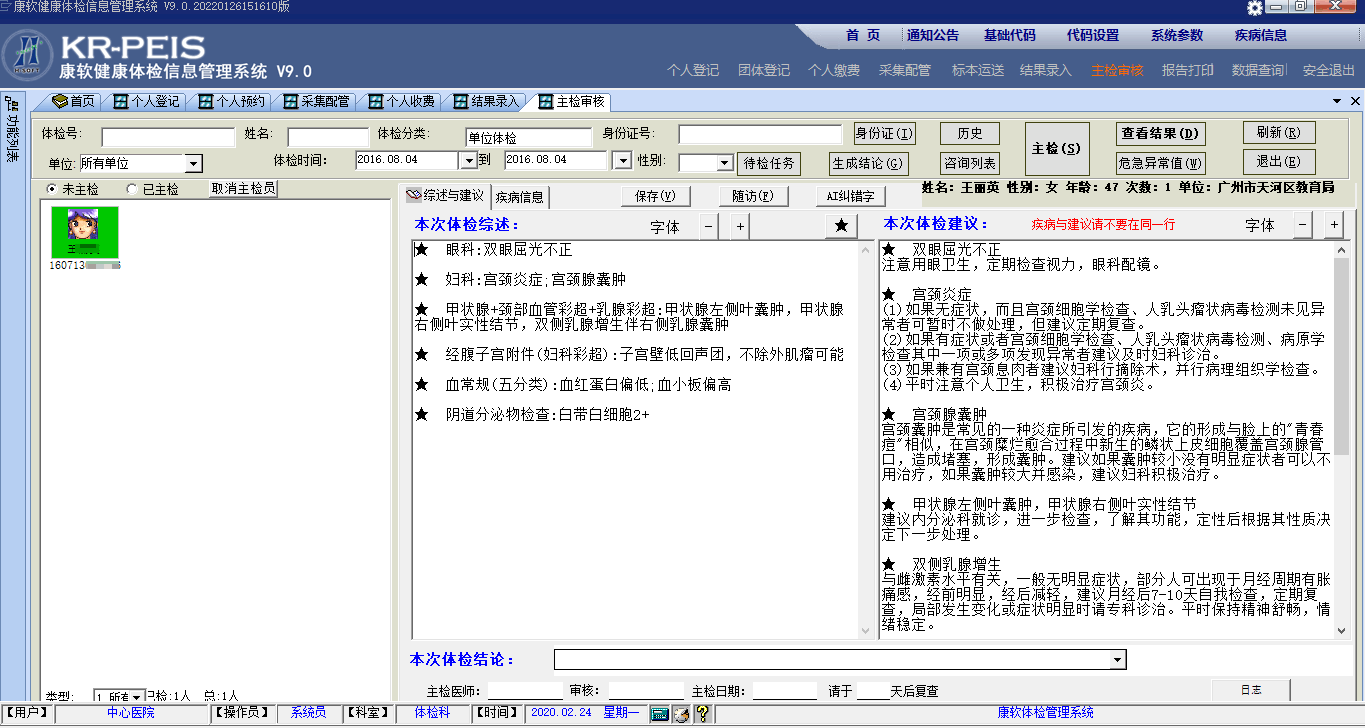This screenshot has width=1365, height=728.
Task: Click the disk icon beside the calculator
Action: point(681,713)
